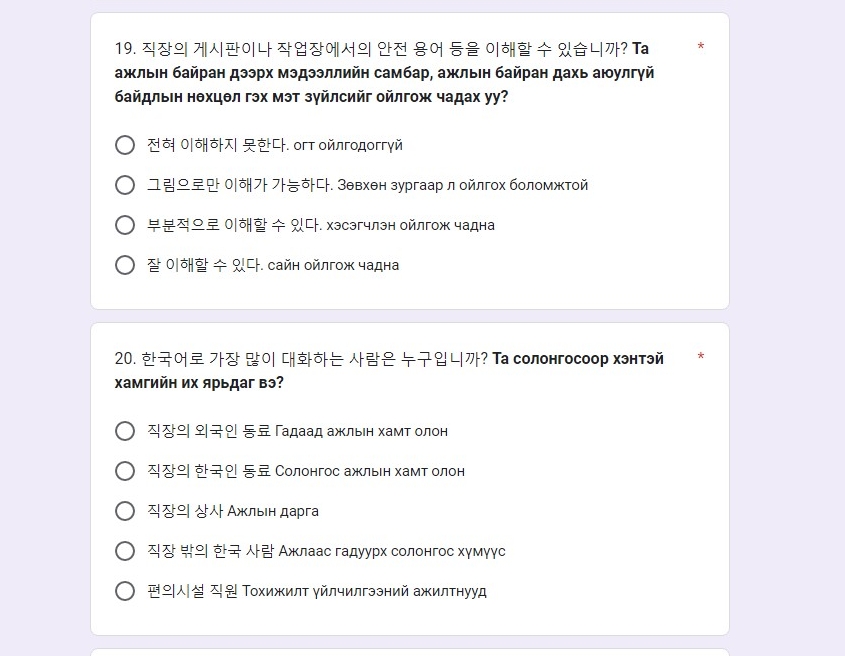Image resolution: width=845 pixels, height=656 pixels.
Task: Click the 'огт ойлгодоггүй' answer label
Action: (x=348, y=146)
